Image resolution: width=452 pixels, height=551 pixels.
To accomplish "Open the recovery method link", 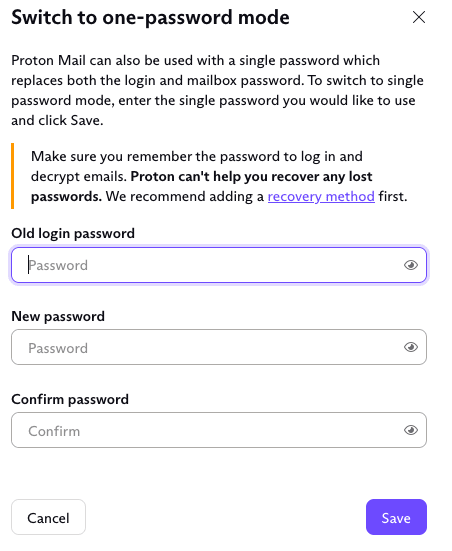I will [x=321, y=196].
